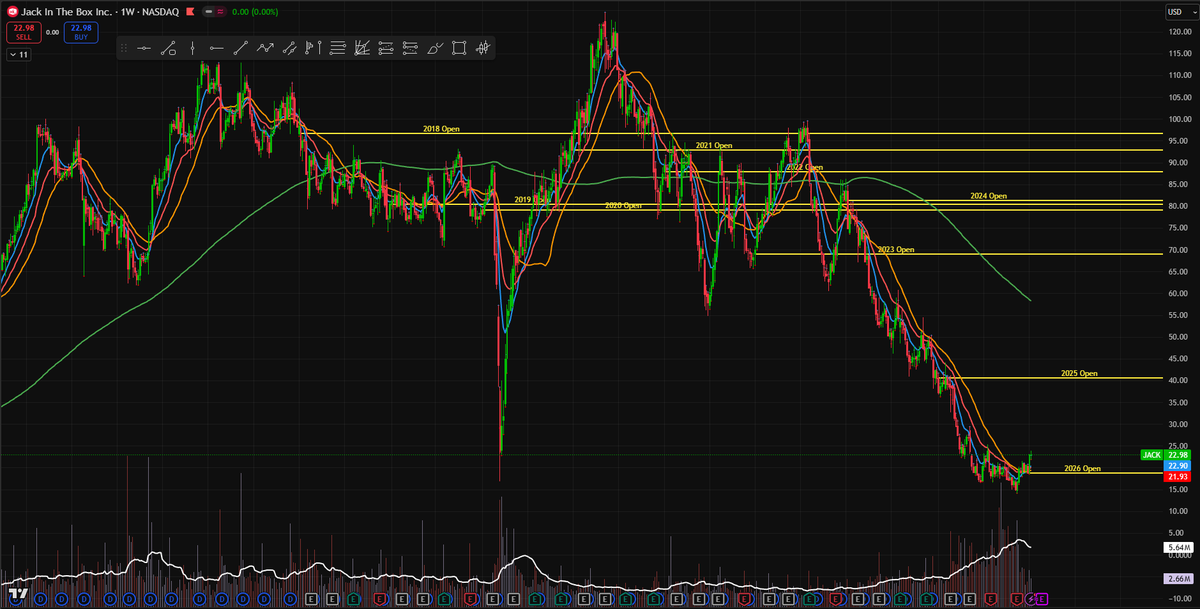Image resolution: width=1200 pixels, height=609 pixels.
Task: Select the candlestick bars pattern tool
Action: [482, 48]
